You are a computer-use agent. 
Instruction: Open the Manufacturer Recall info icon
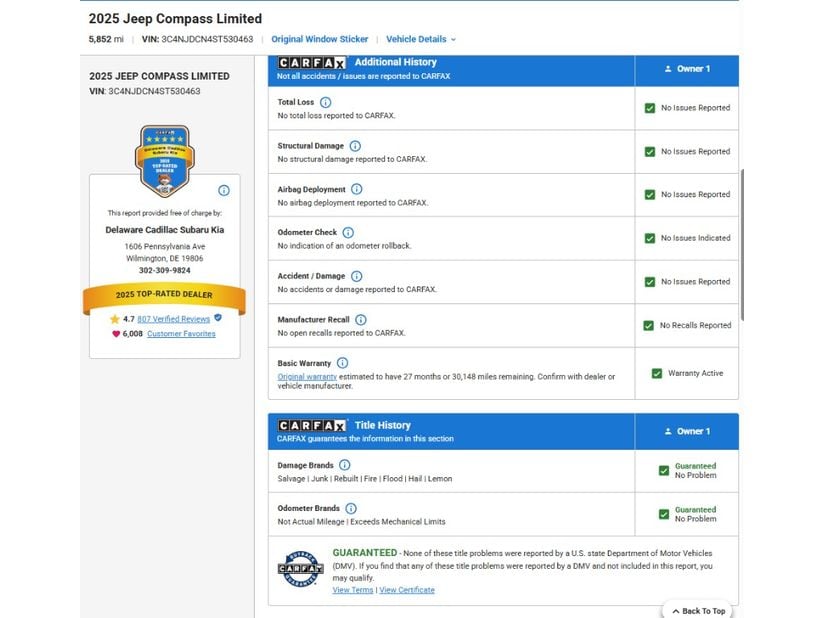pyautogui.click(x=360, y=320)
